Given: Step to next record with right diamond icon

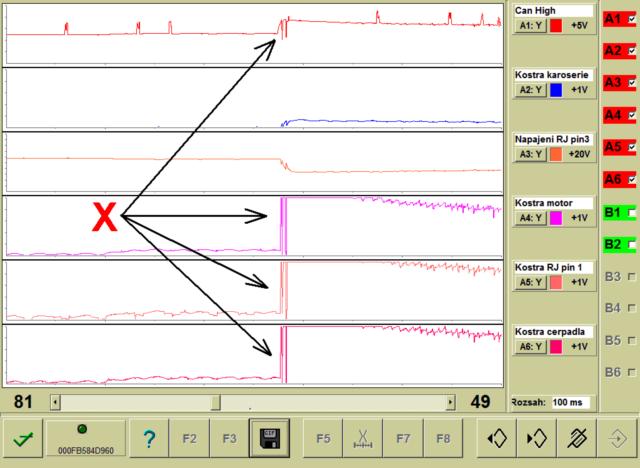Looking at the screenshot, I should click(536, 439).
